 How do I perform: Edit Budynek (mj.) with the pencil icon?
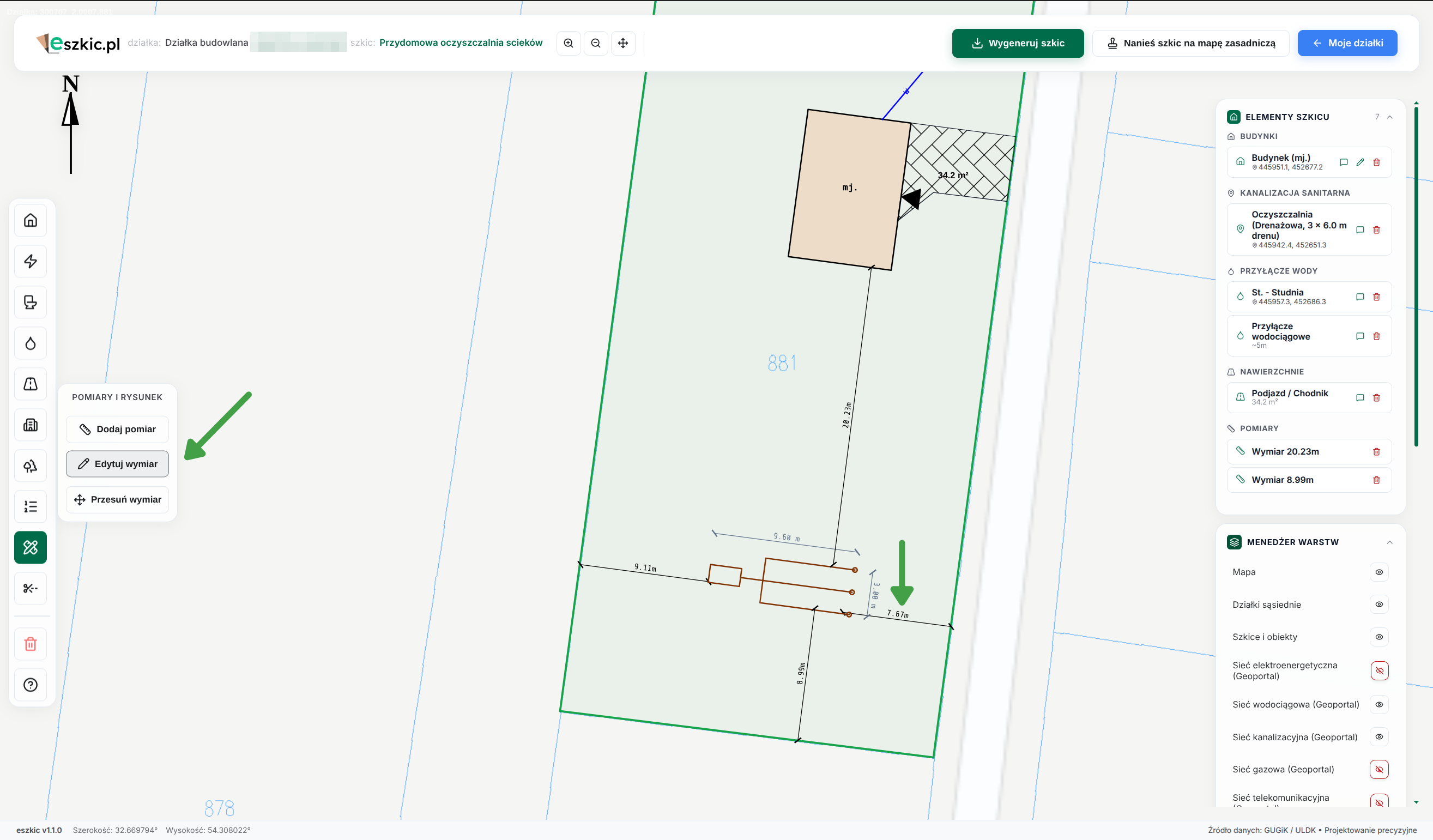click(1359, 162)
